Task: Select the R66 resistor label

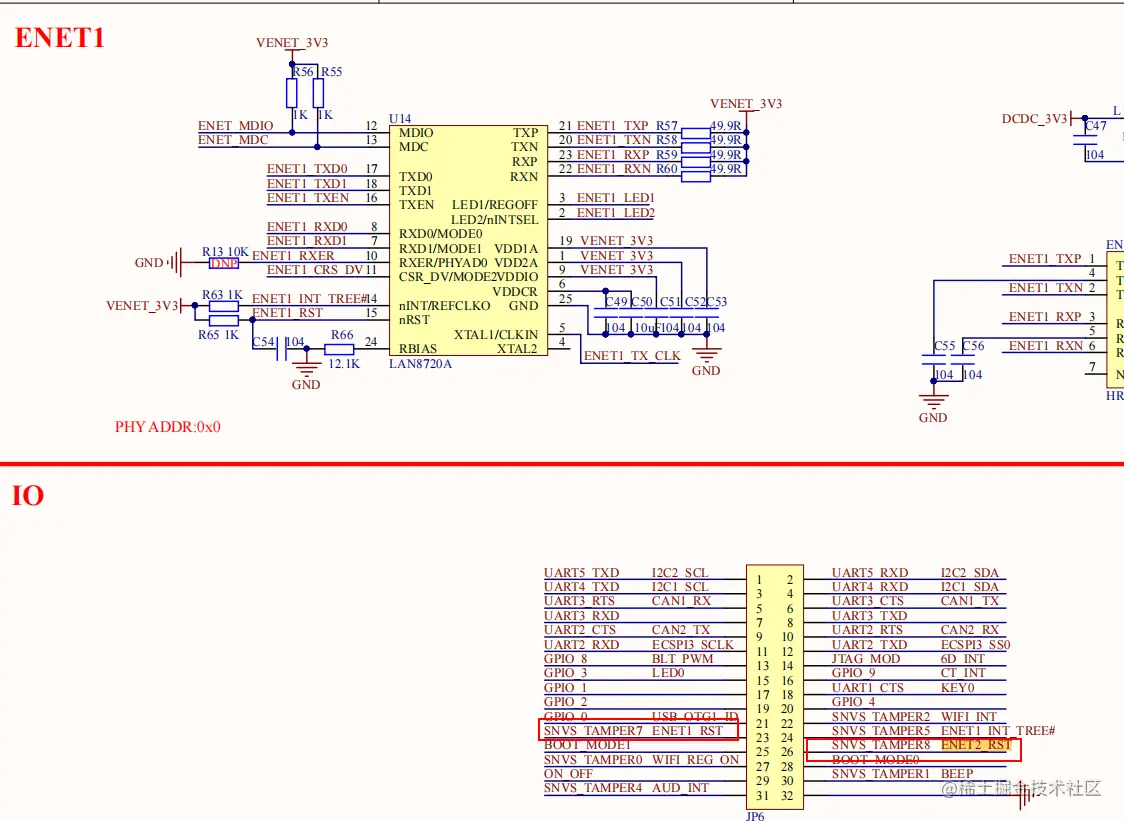Action: coord(342,335)
